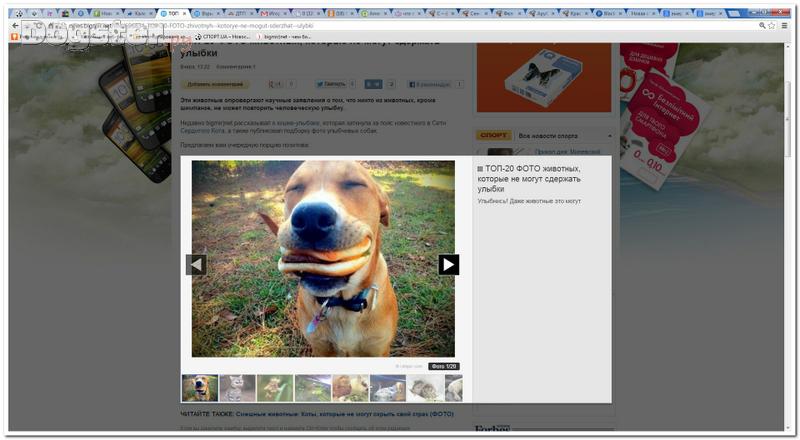
Task: Open the Chrome hamburger menu
Action: [x=784, y=25]
